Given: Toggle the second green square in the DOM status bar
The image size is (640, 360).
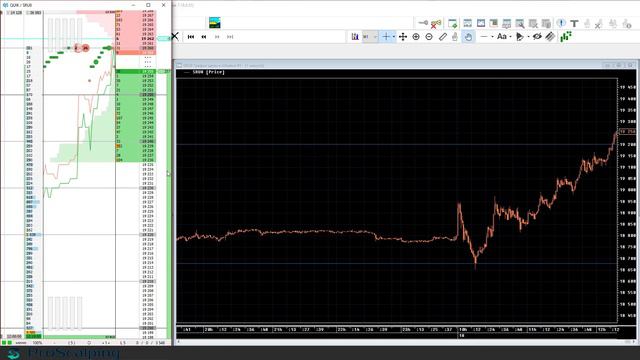Looking at the screenshot, I should point(9,343).
